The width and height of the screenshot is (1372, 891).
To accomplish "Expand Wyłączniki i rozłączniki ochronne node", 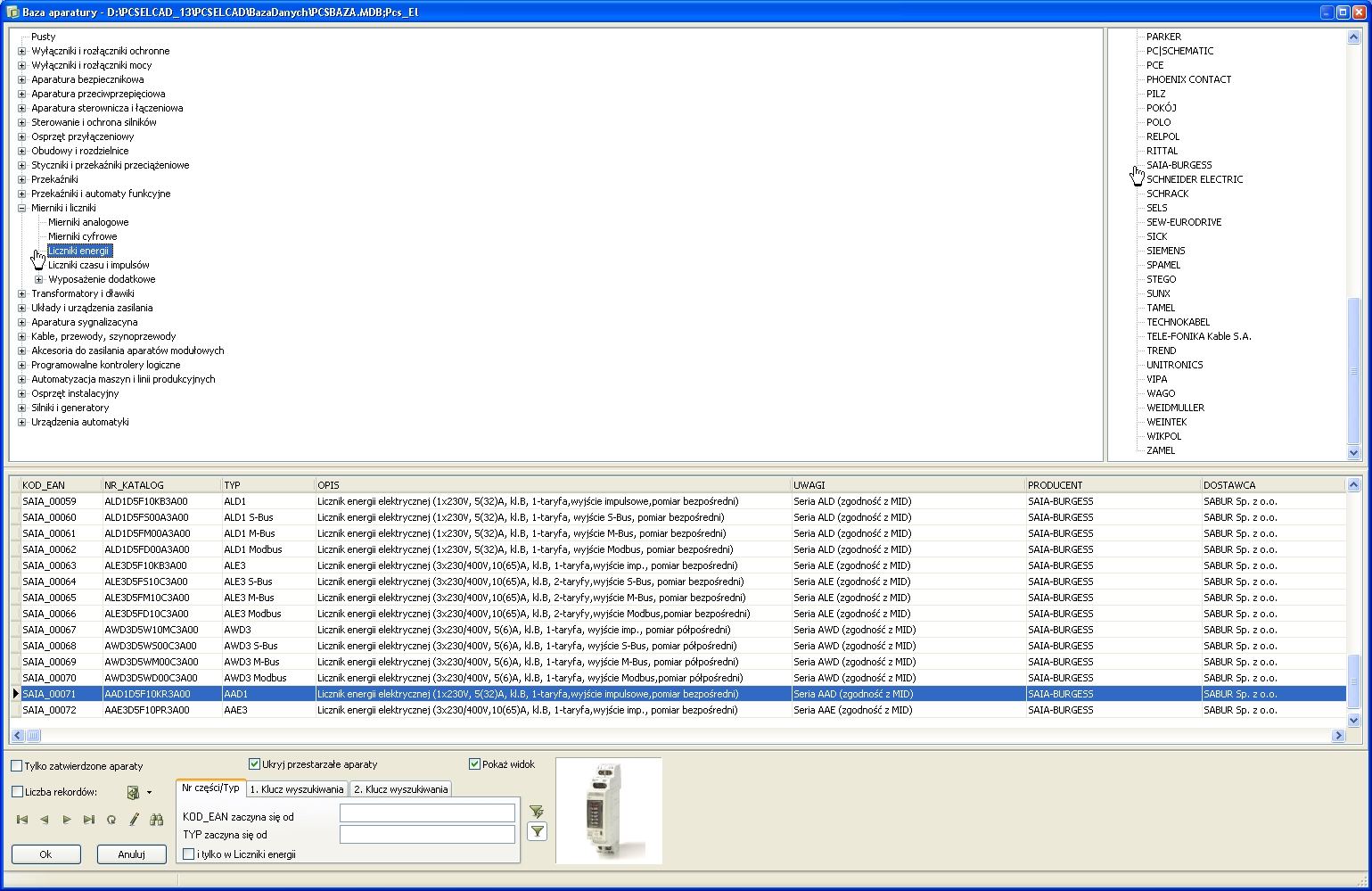I will coord(22,51).
